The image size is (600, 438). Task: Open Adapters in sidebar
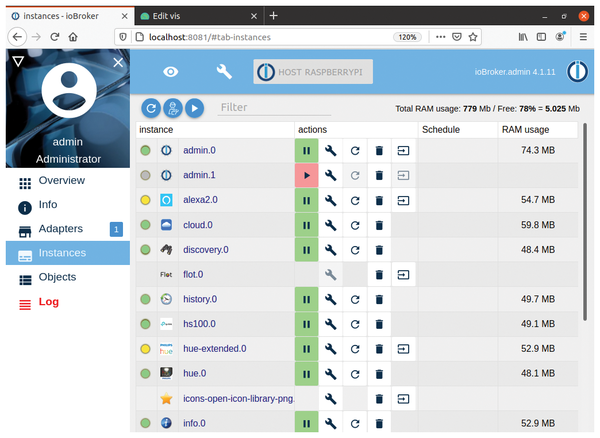pos(68,230)
